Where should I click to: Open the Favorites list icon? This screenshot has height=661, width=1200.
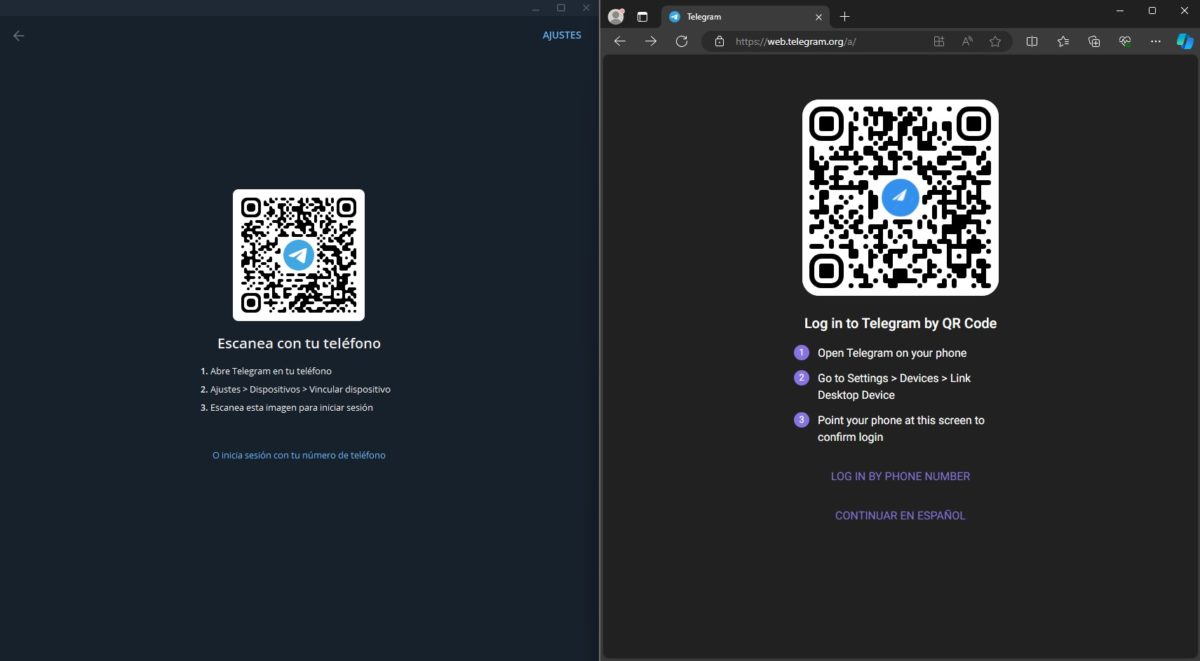click(1063, 41)
